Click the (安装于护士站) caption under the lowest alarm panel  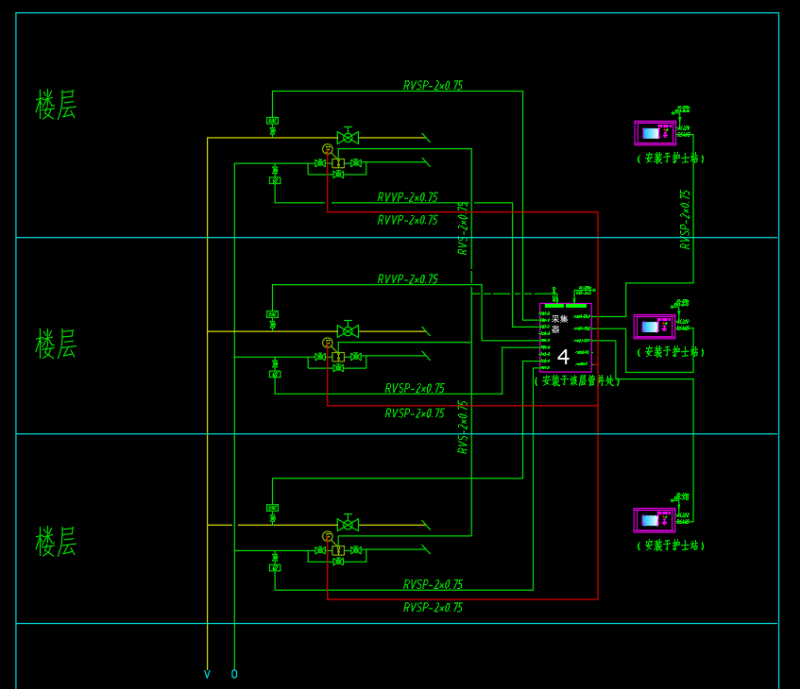tap(670, 546)
